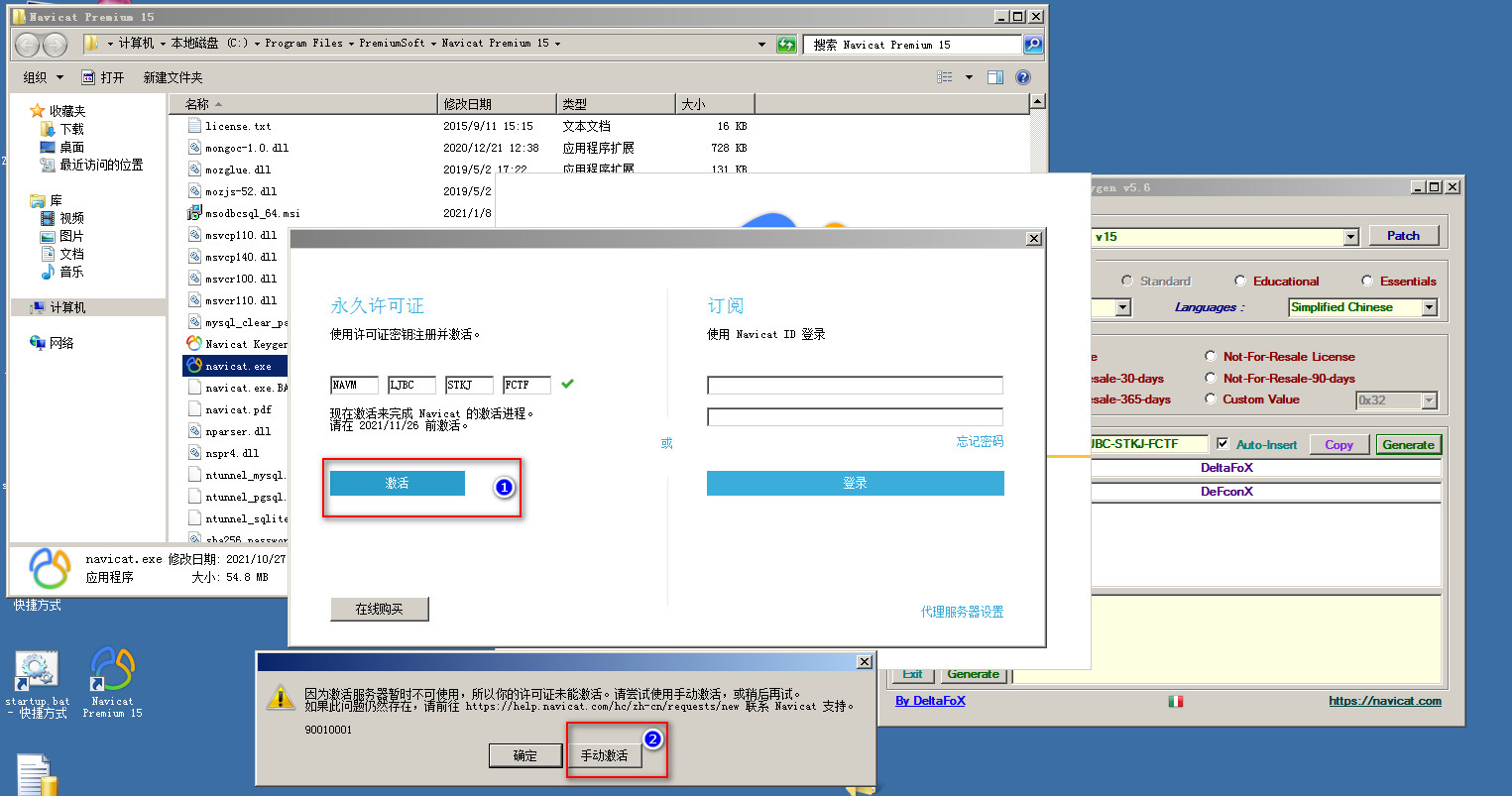Select the license.txt file icon
The height and width of the screenshot is (796, 1512).
coord(194,126)
